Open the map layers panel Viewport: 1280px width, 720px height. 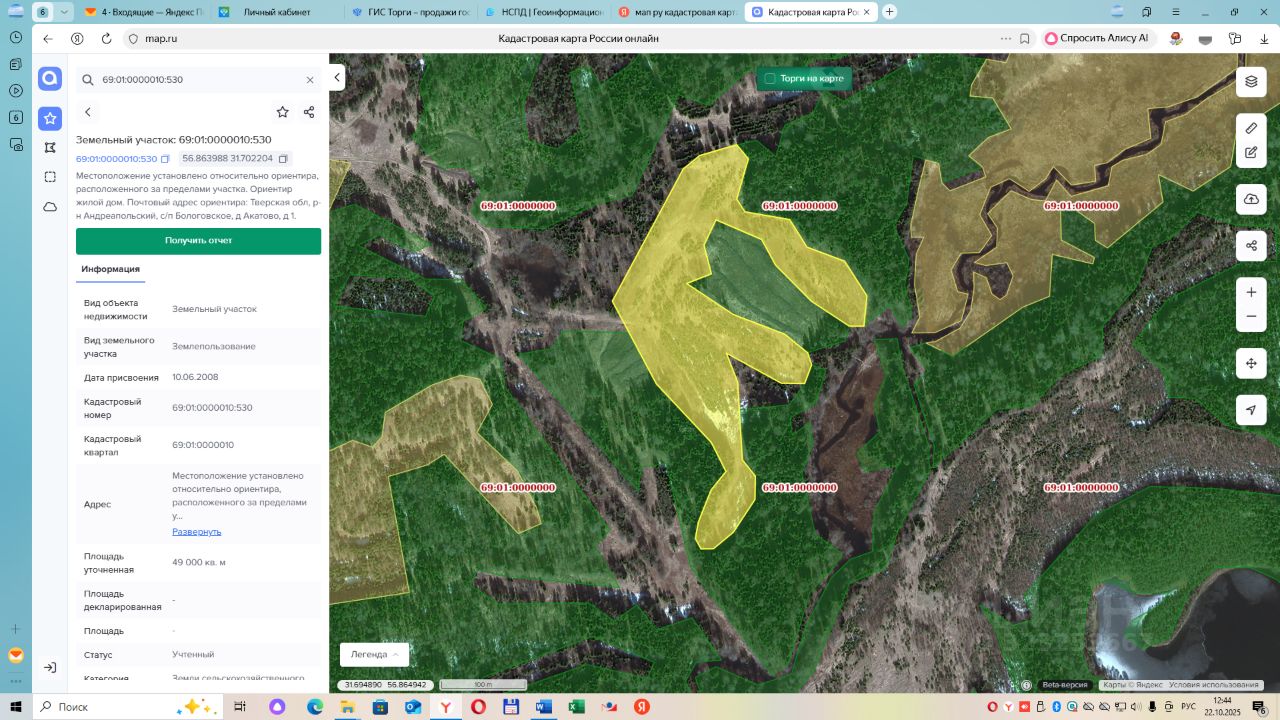[x=1251, y=81]
